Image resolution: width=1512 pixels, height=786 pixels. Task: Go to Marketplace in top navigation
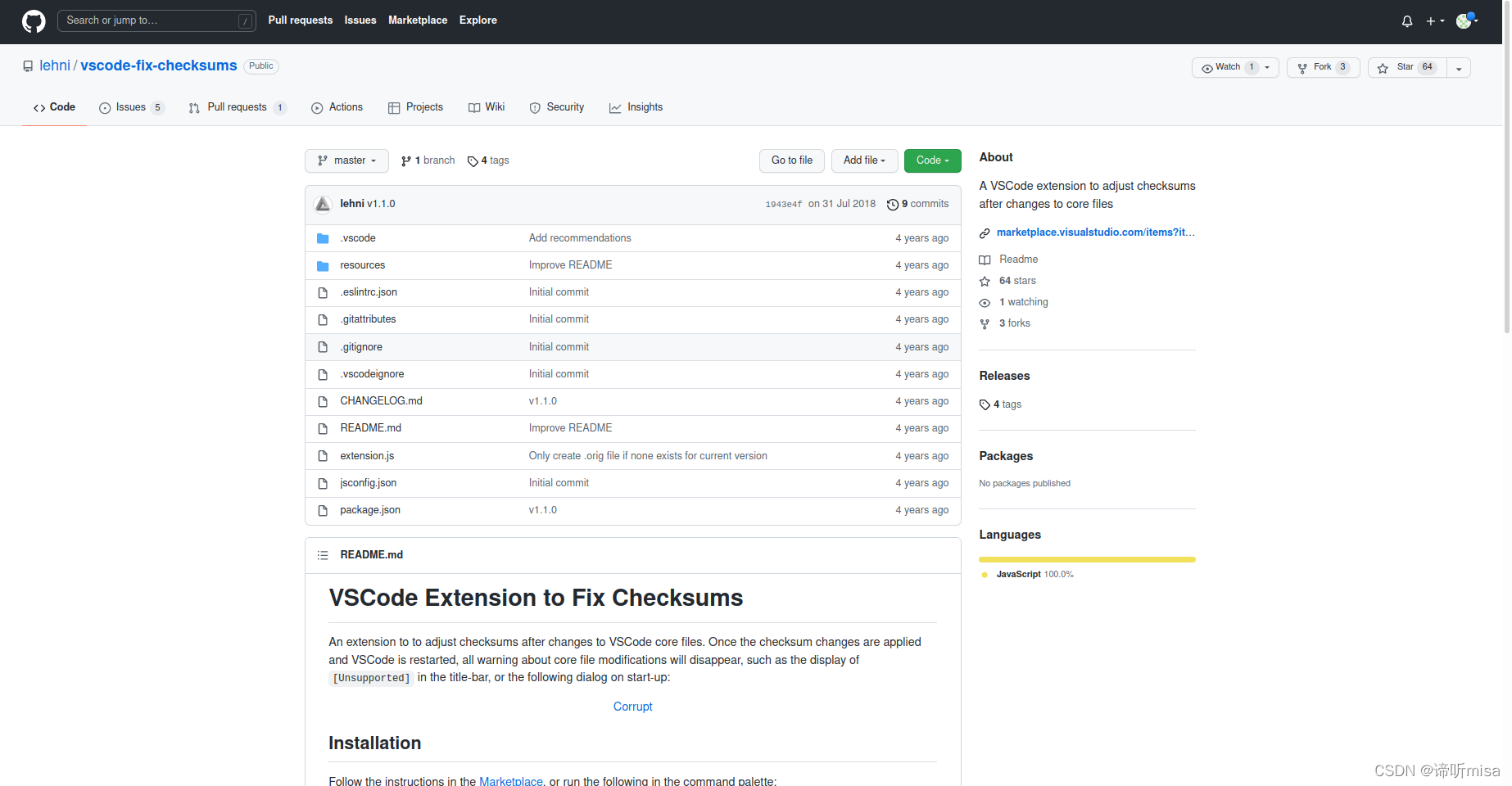click(x=418, y=20)
